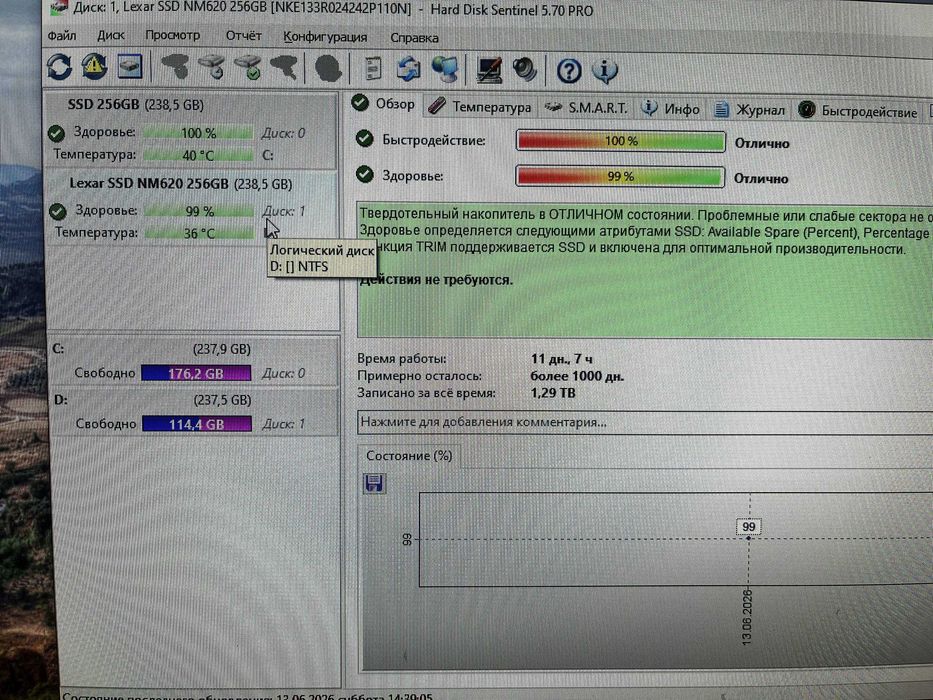Open the Файл menu

tap(62, 36)
